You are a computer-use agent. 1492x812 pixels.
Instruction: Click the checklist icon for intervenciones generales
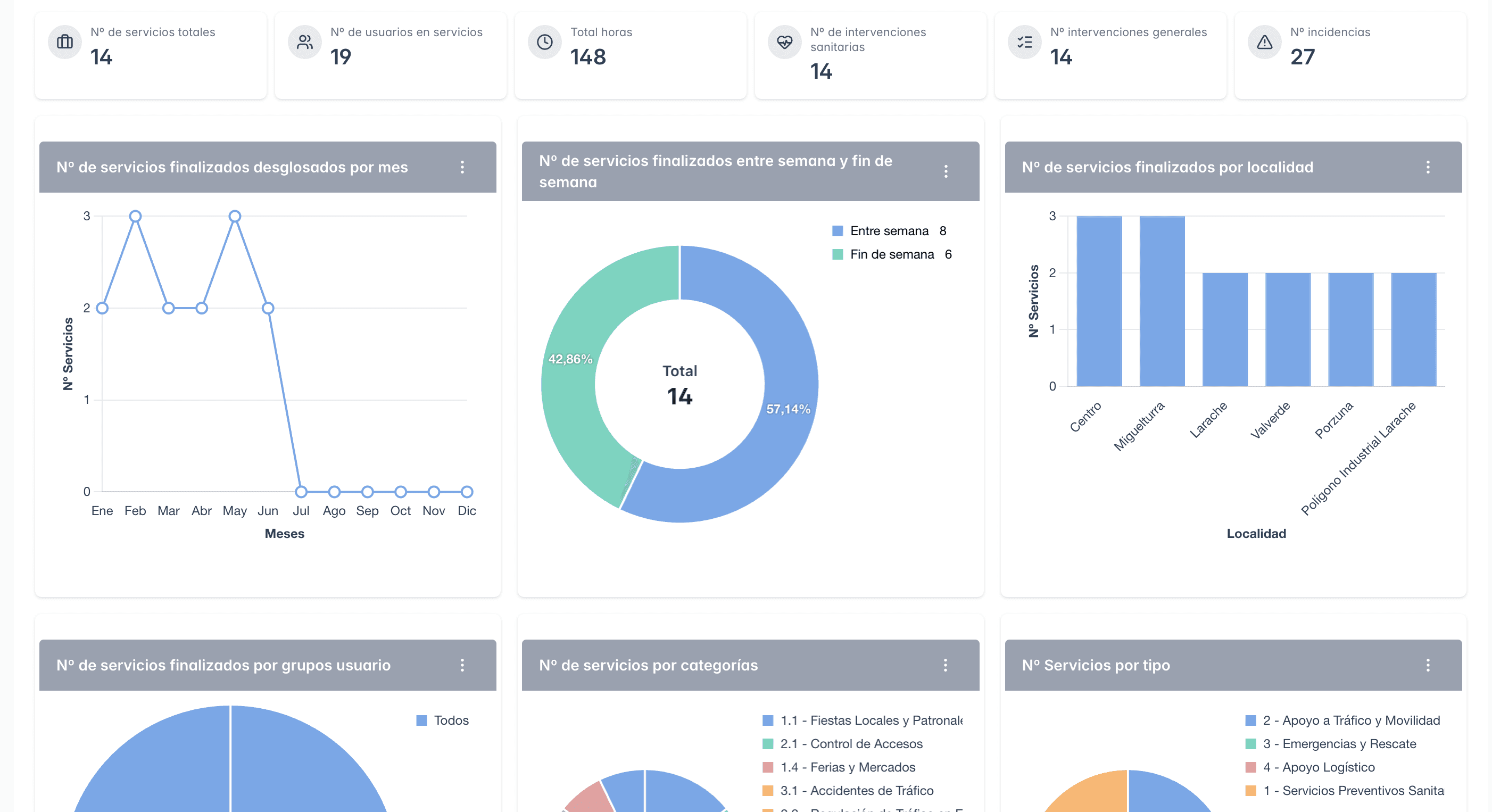pyautogui.click(x=1025, y=42)
